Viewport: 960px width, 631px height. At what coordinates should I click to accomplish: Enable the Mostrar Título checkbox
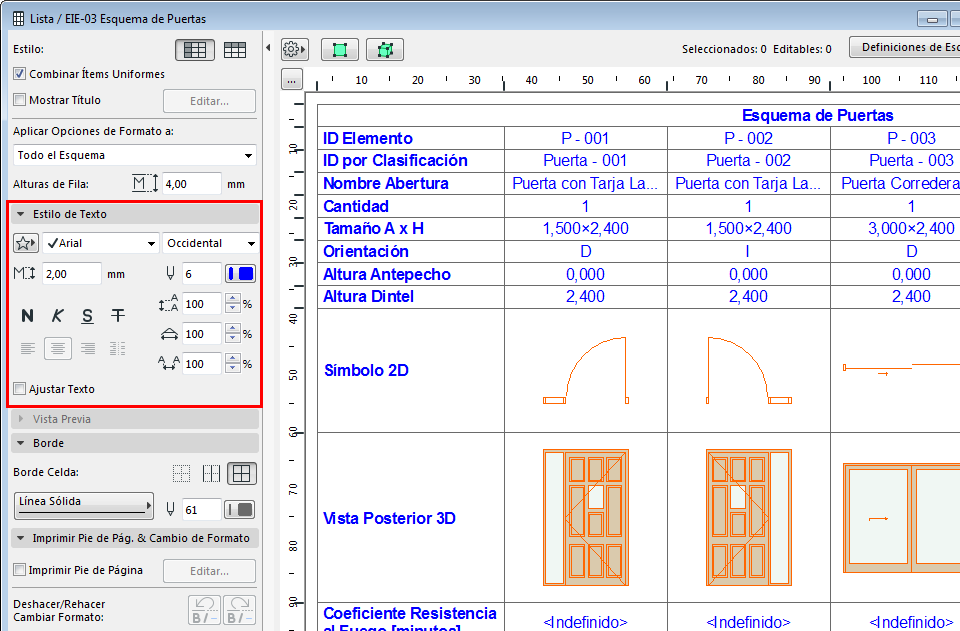pyautogui.click(x=20, y=100)
